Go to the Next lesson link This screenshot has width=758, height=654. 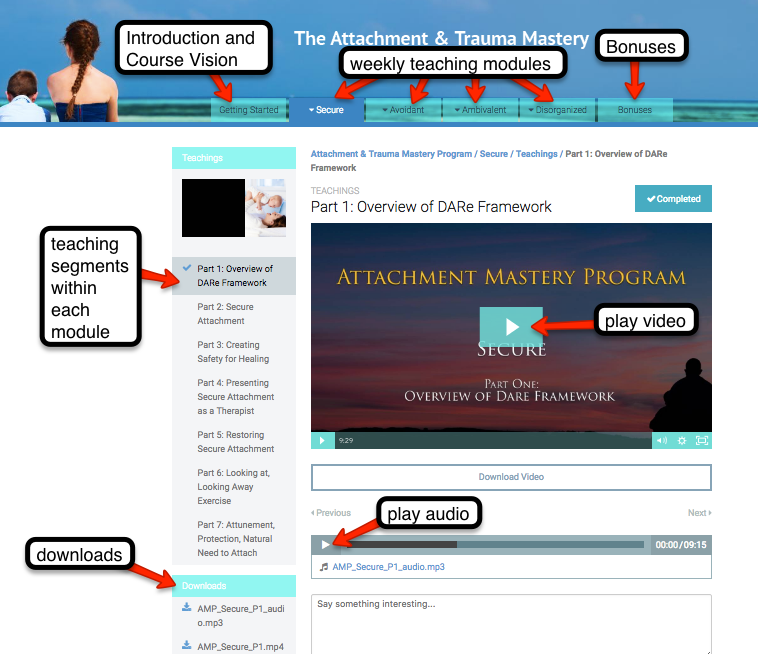point(700,513)
